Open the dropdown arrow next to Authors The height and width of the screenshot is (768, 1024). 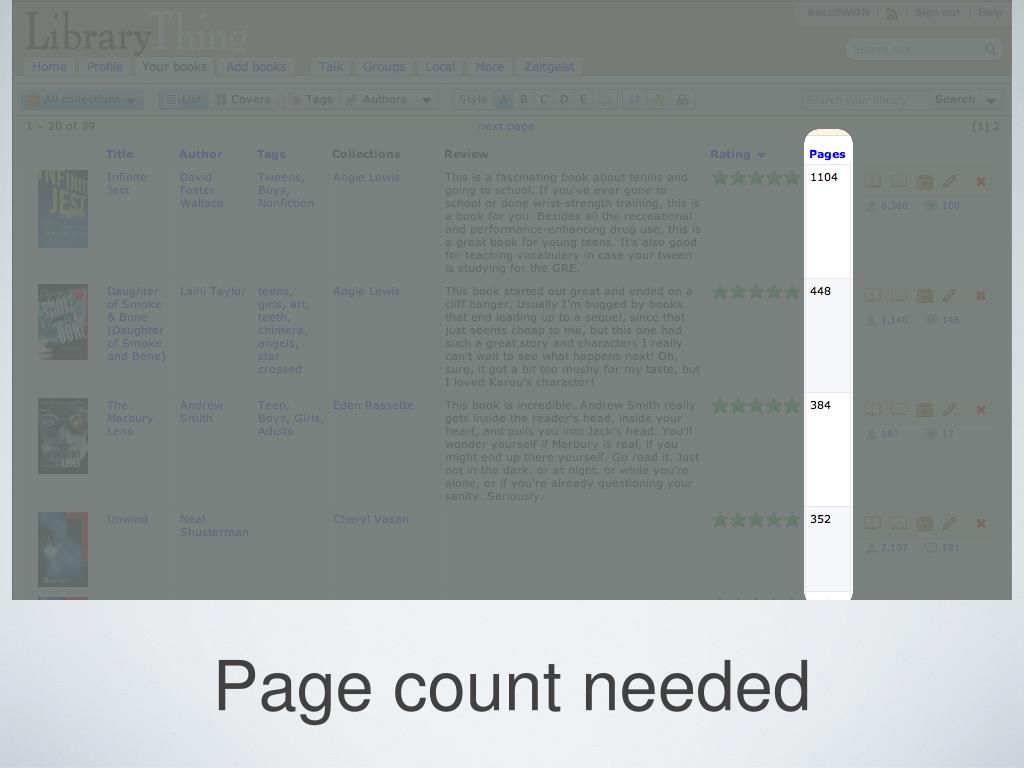click(426, 100)
